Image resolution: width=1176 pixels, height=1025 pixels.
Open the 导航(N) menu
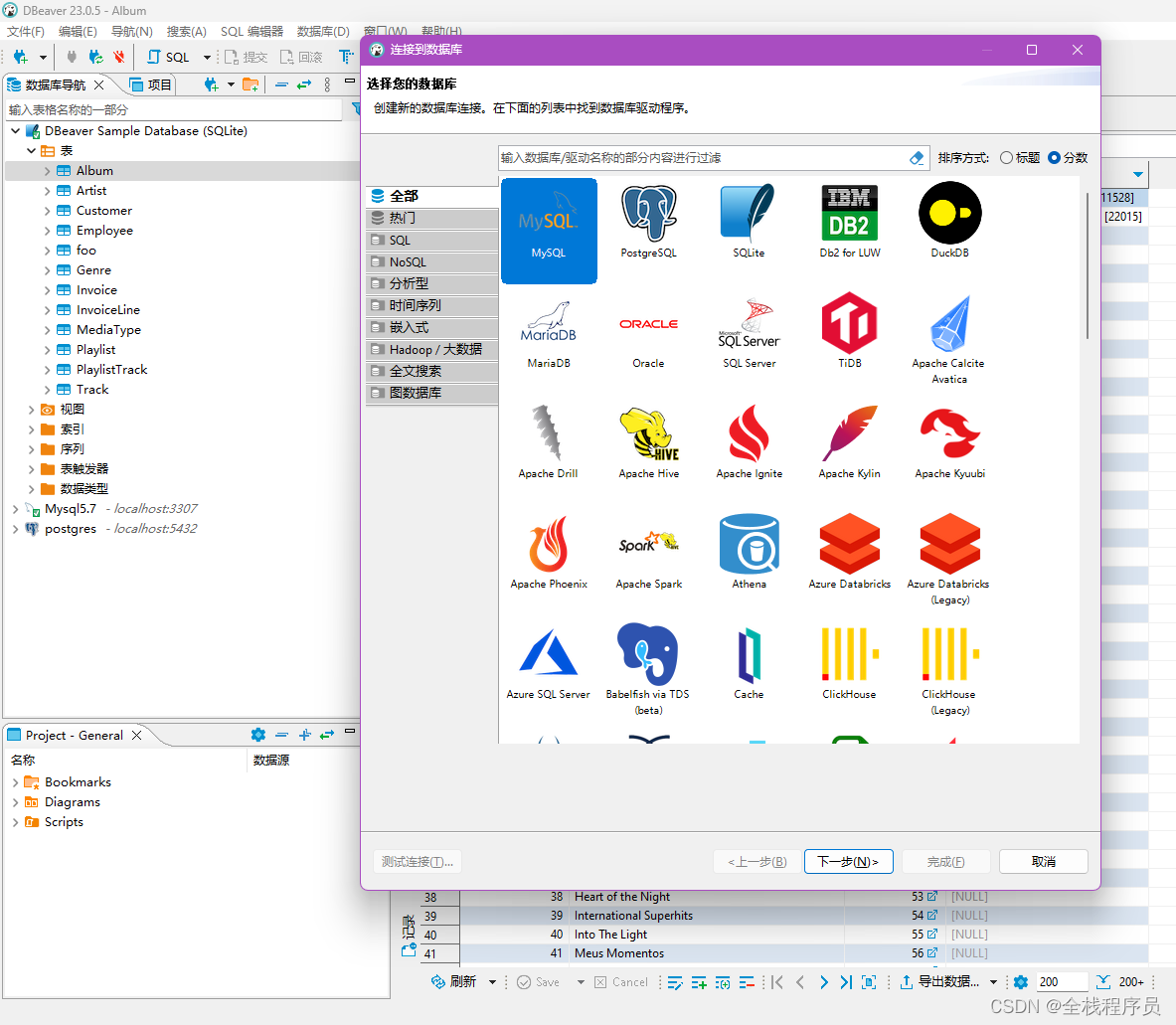pos(132,32)
